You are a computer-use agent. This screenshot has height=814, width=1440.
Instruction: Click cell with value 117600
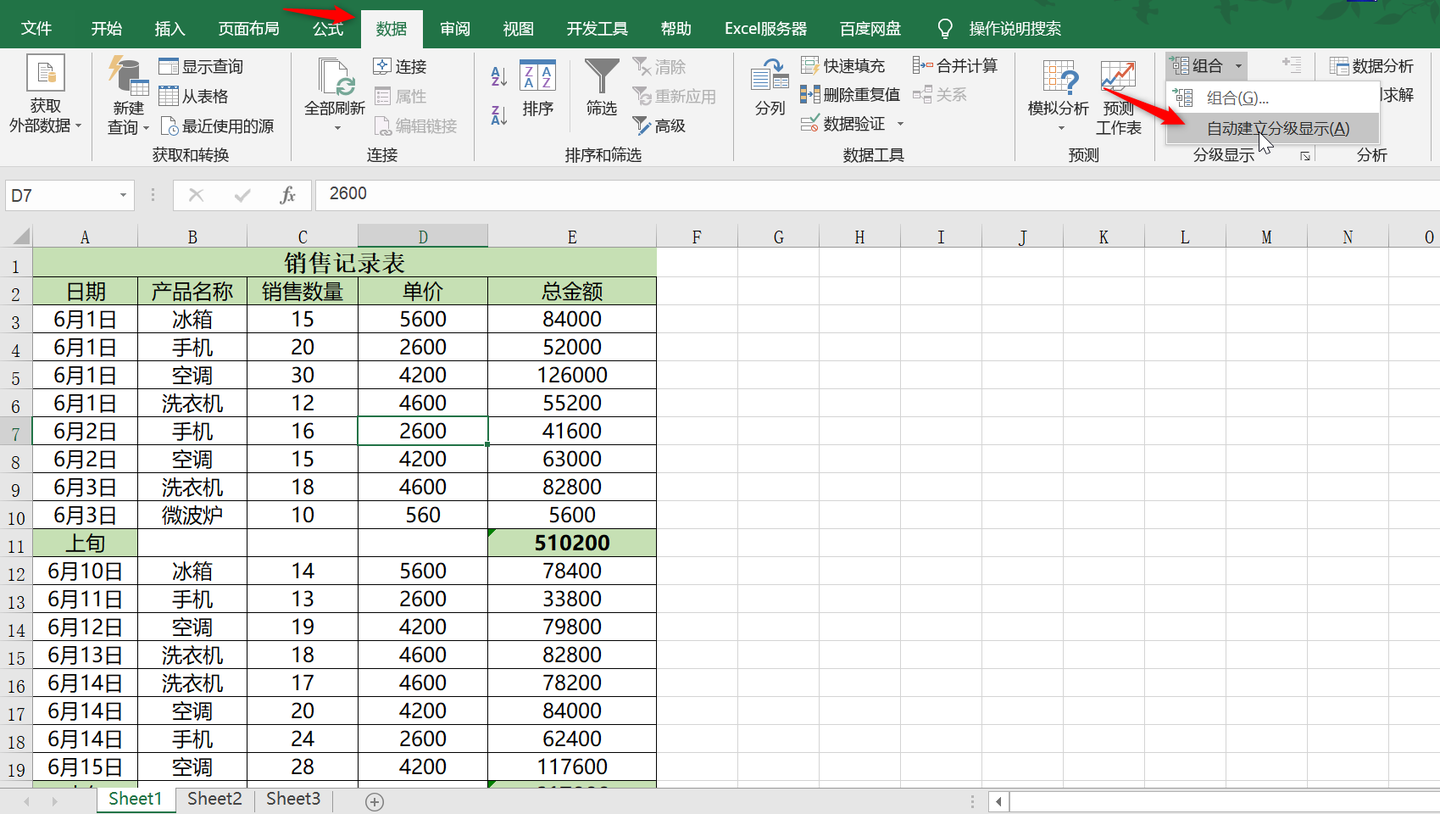(572, 767)
